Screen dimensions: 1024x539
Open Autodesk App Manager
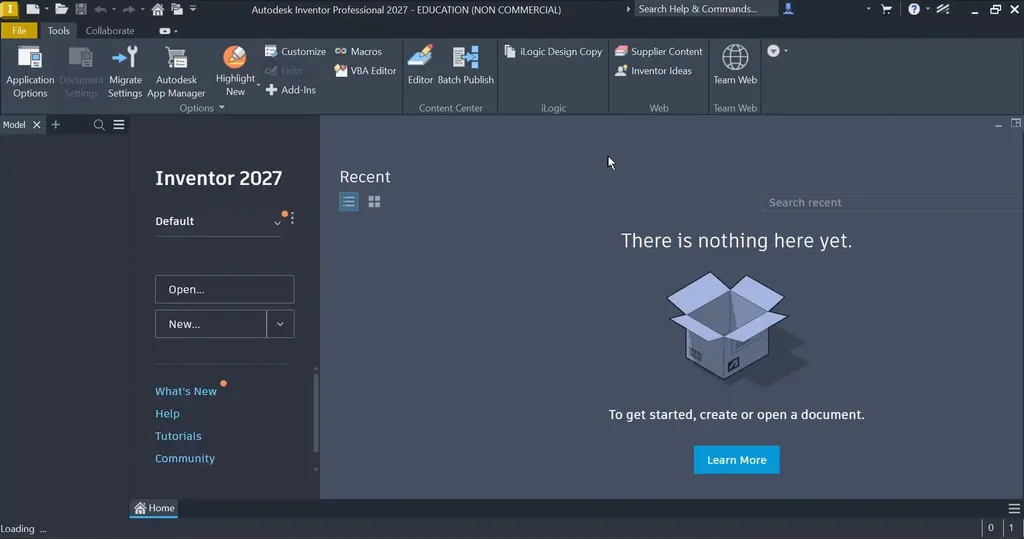(x=176, y=72)
